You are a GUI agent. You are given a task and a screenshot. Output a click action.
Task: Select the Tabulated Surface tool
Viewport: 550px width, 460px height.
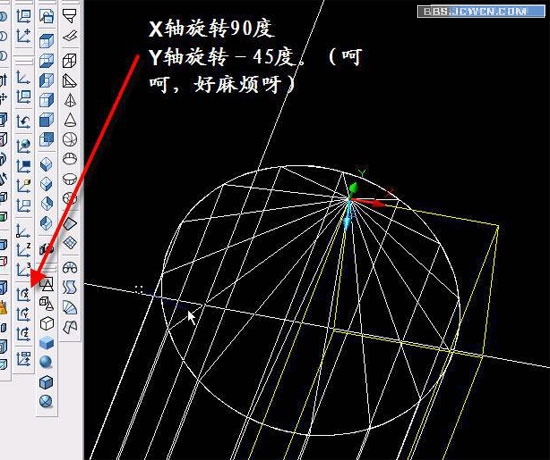click(69, 287)
